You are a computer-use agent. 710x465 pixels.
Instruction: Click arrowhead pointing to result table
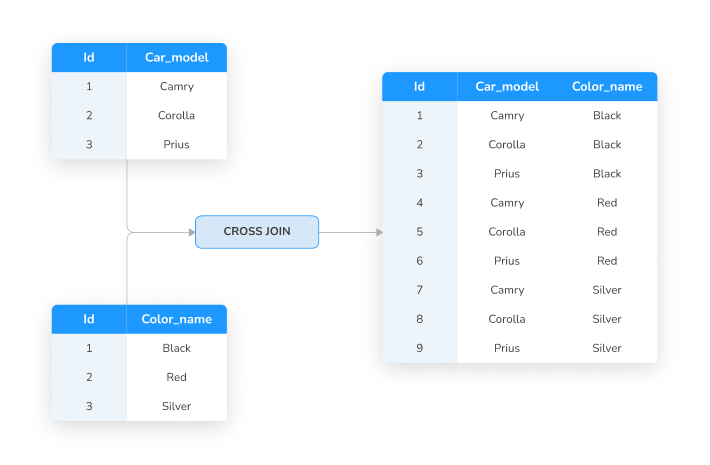coord(379,232)
